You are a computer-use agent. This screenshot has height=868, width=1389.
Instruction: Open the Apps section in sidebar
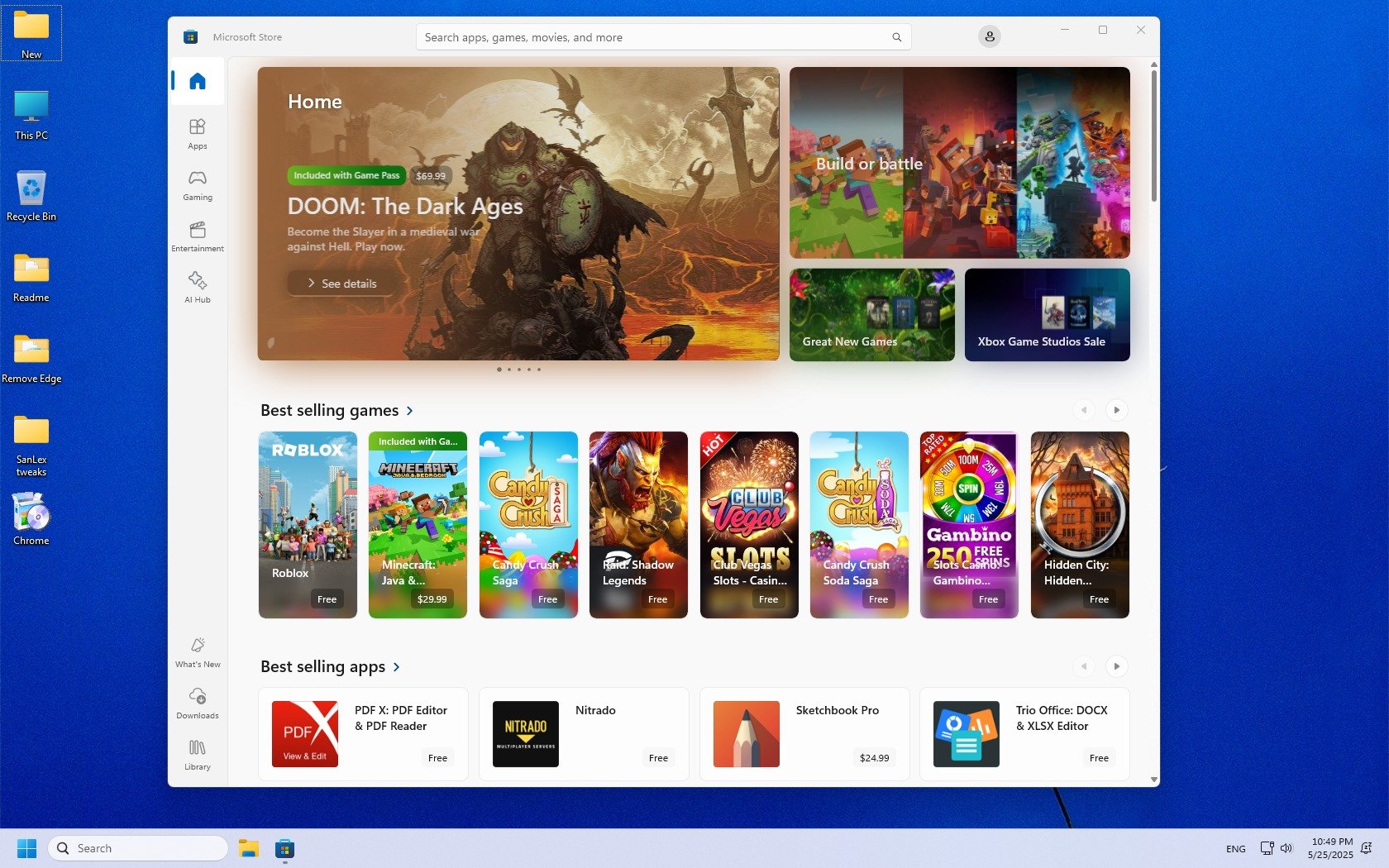tap(198, 133)
